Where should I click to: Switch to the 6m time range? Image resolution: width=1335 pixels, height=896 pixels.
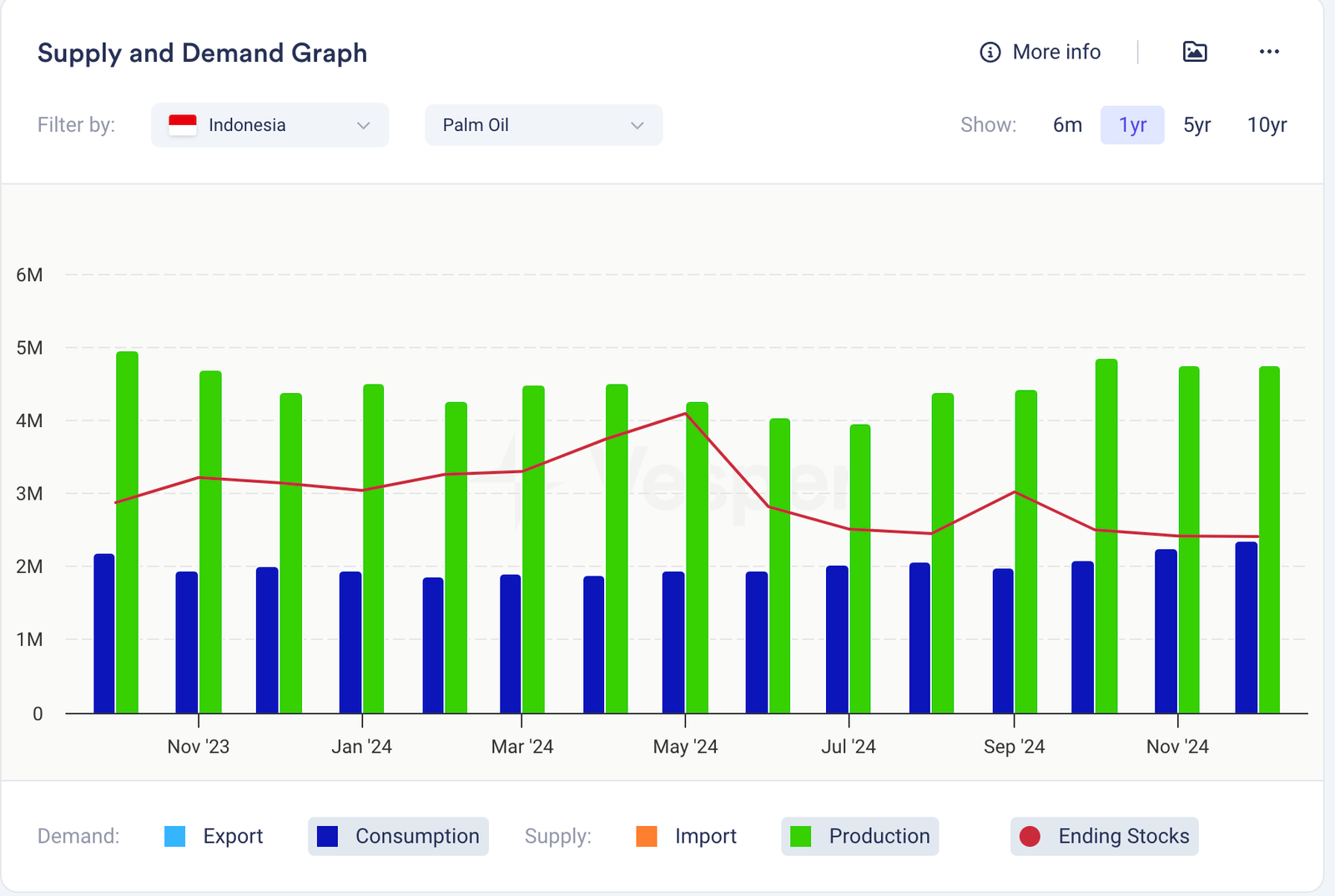coord(1067,125)
